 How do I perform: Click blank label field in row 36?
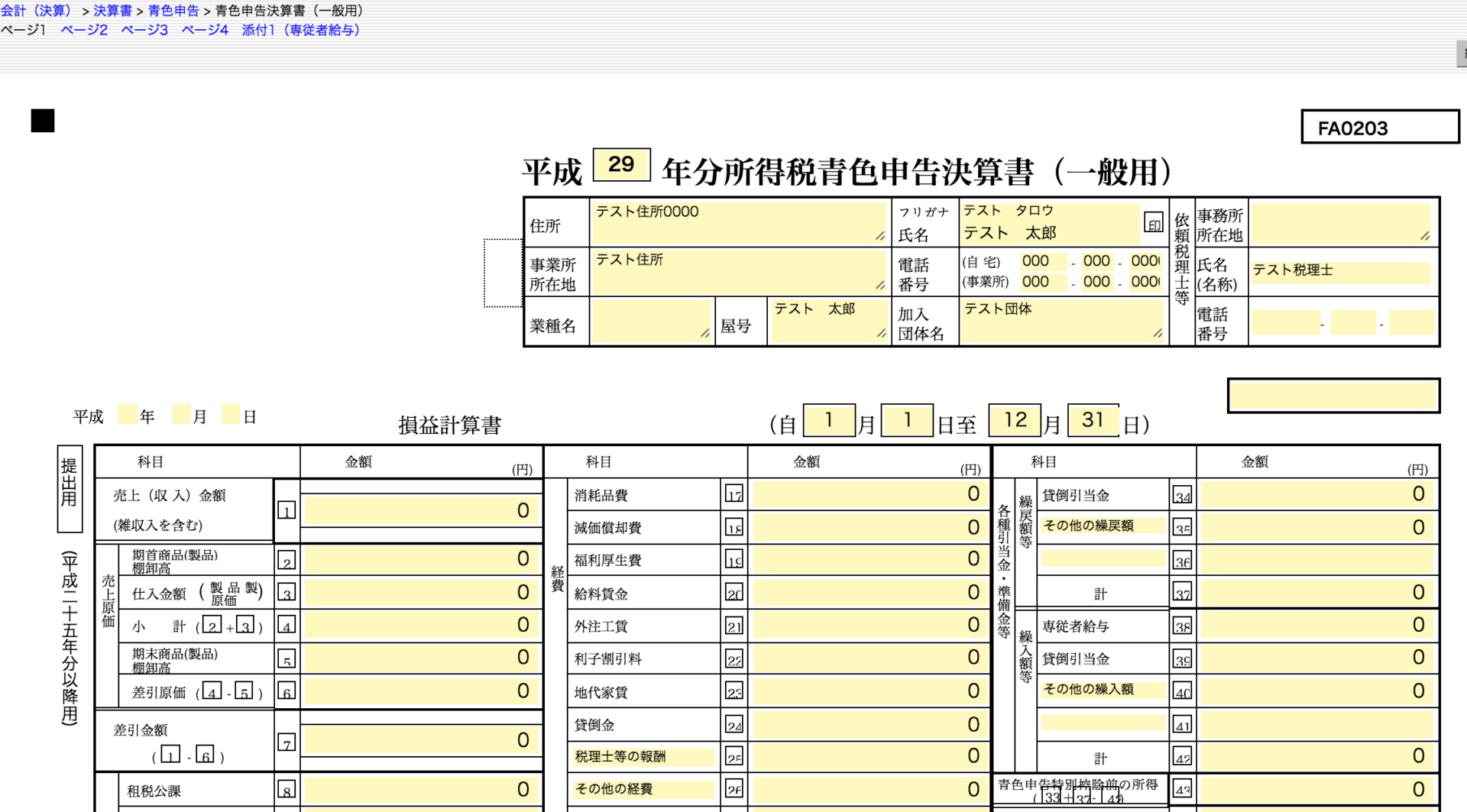[1103, 558]
